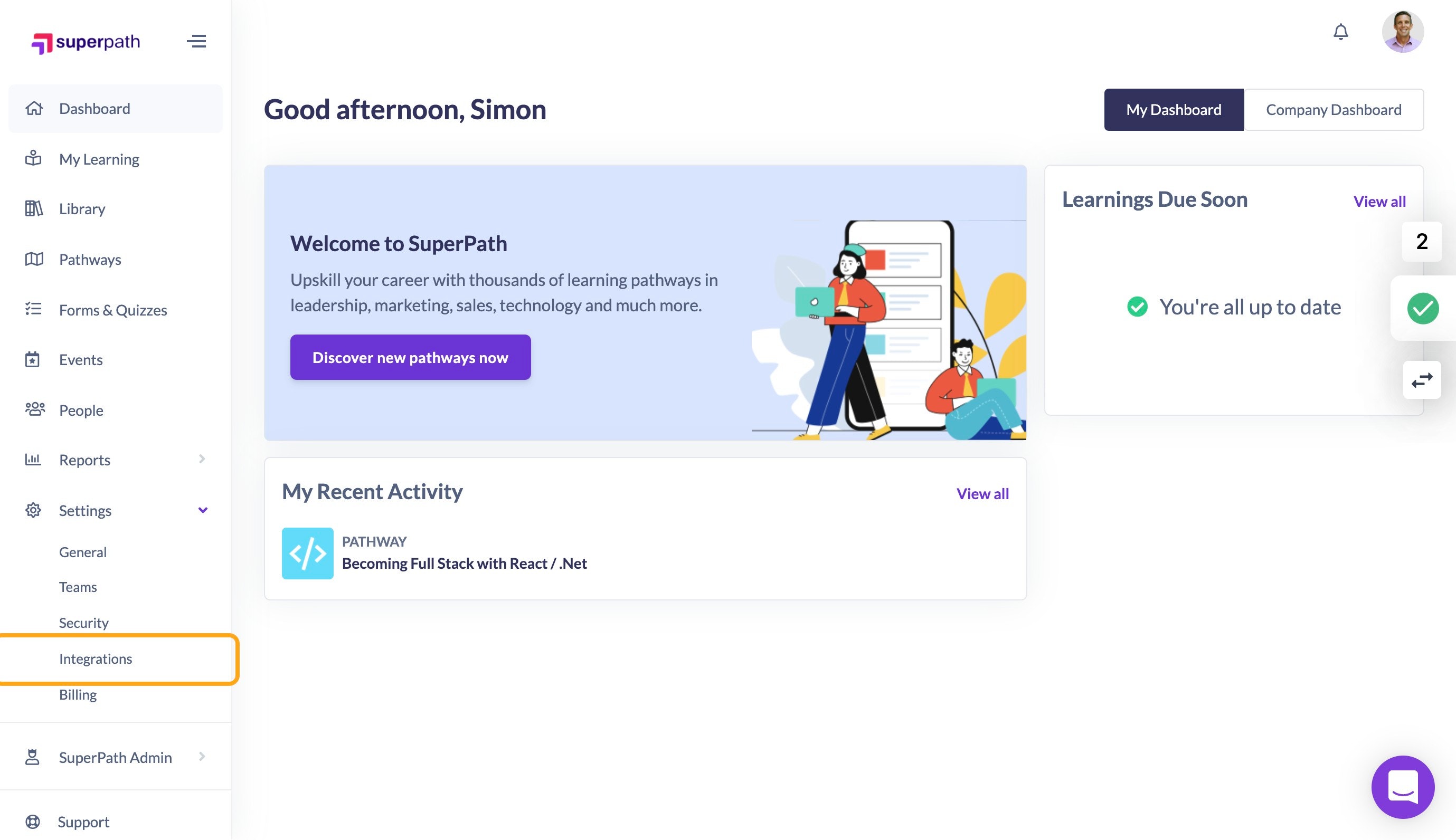Click the notification bell icon
The width and height of the screenshot is (1456, 840).
click(1341, 31)
